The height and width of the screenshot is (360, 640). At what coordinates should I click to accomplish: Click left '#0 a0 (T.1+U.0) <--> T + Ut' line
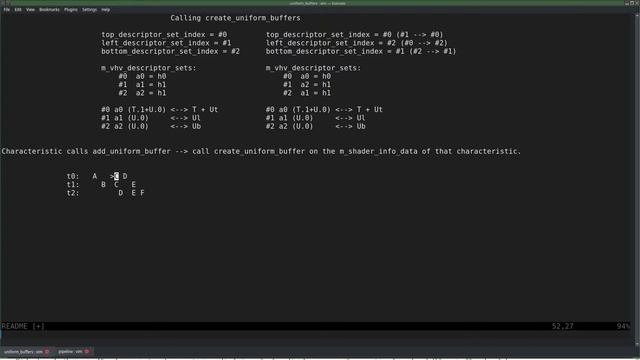pos(160,109)
